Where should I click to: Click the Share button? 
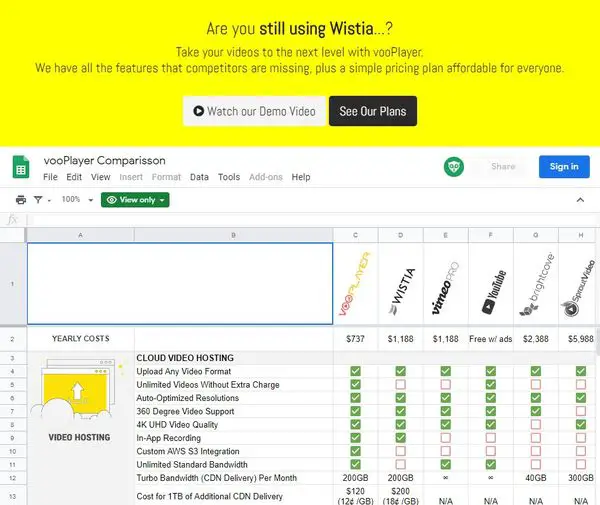pyautogui.click(x=503, y=166)
